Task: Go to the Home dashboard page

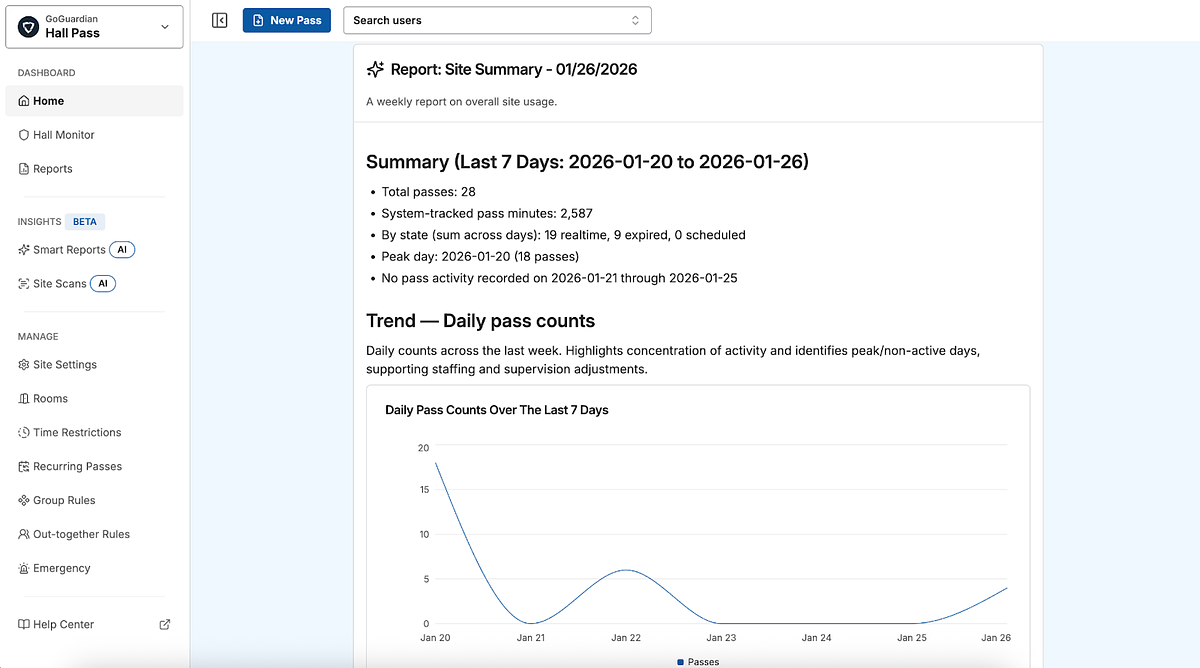Action: [x=48, y=101]
